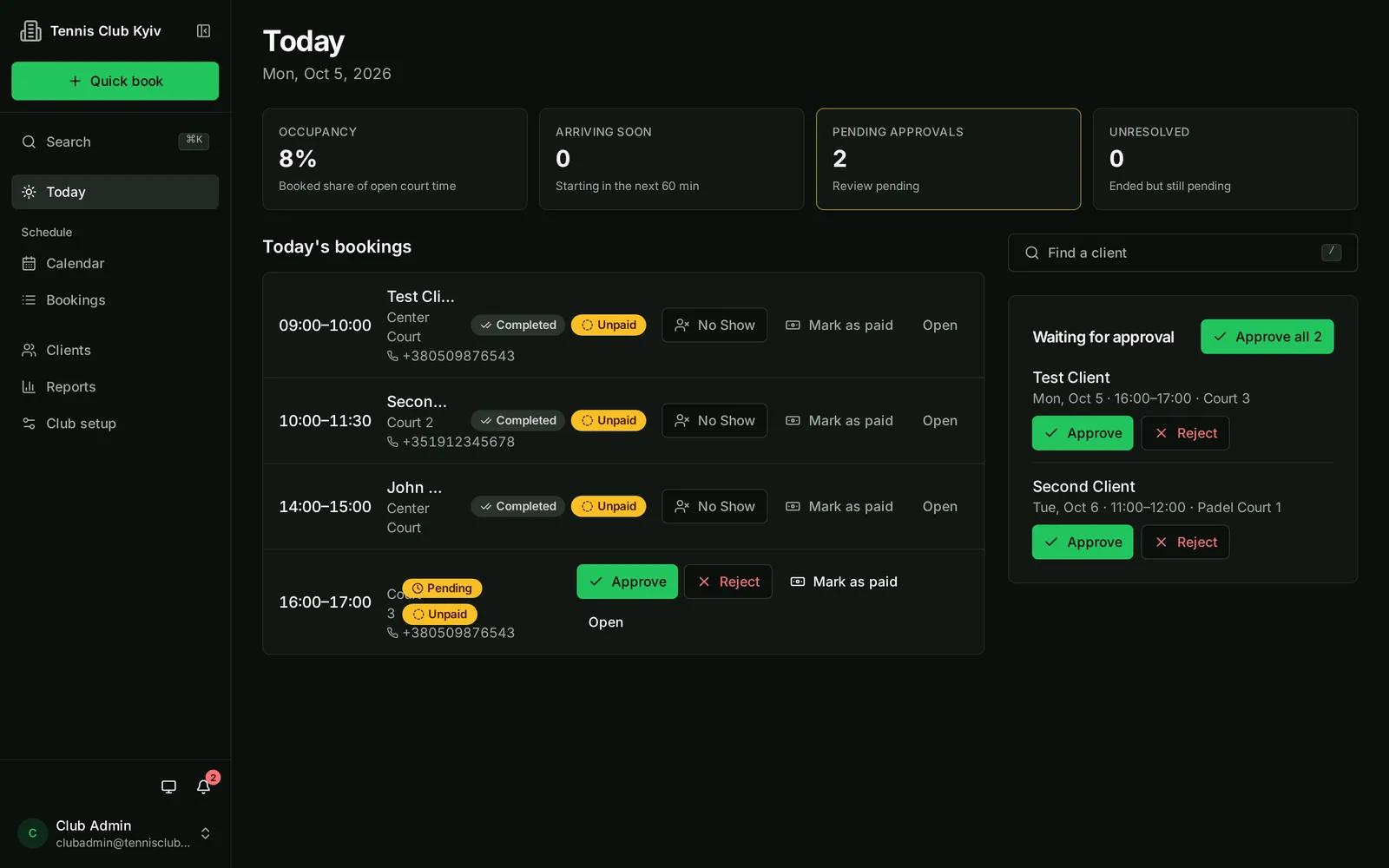Click the Arriving Soon card

point(671,159)
